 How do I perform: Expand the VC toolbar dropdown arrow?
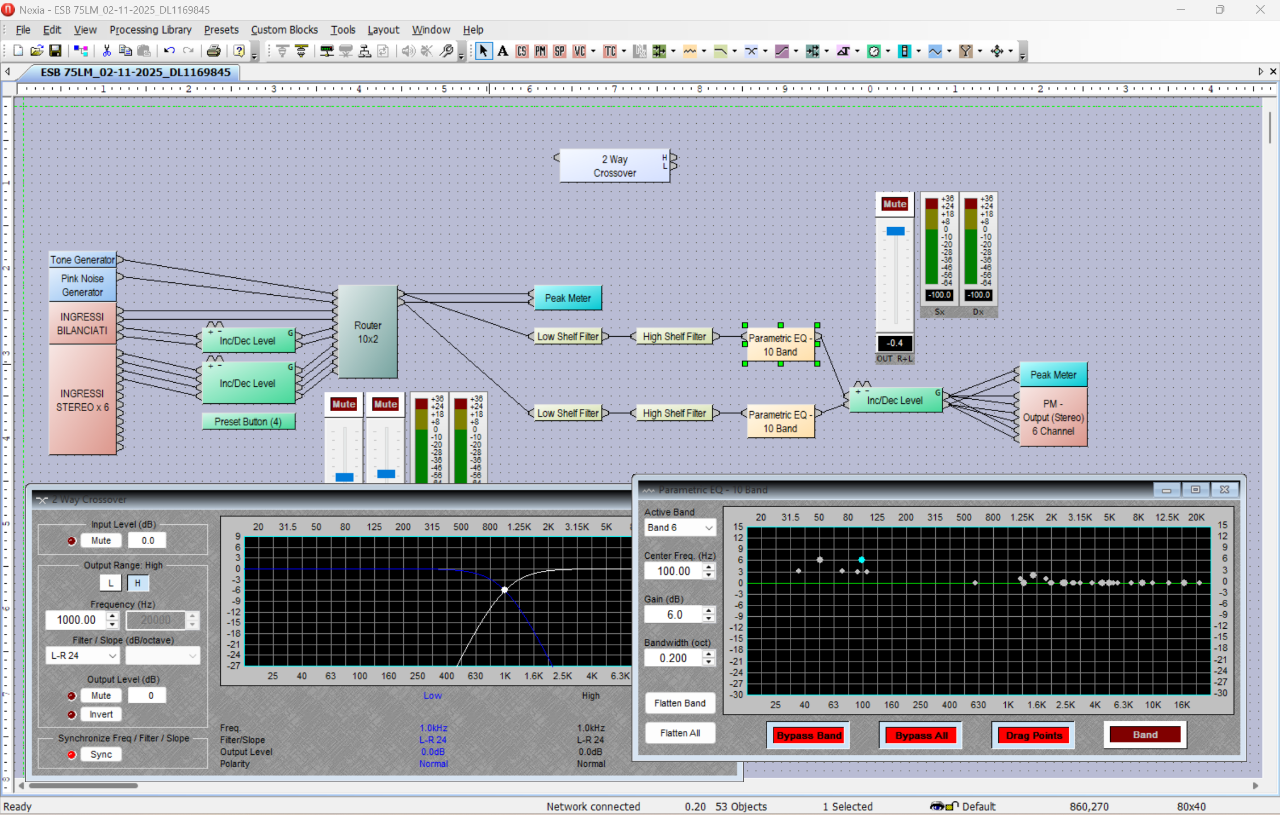(x=594, y=51)
